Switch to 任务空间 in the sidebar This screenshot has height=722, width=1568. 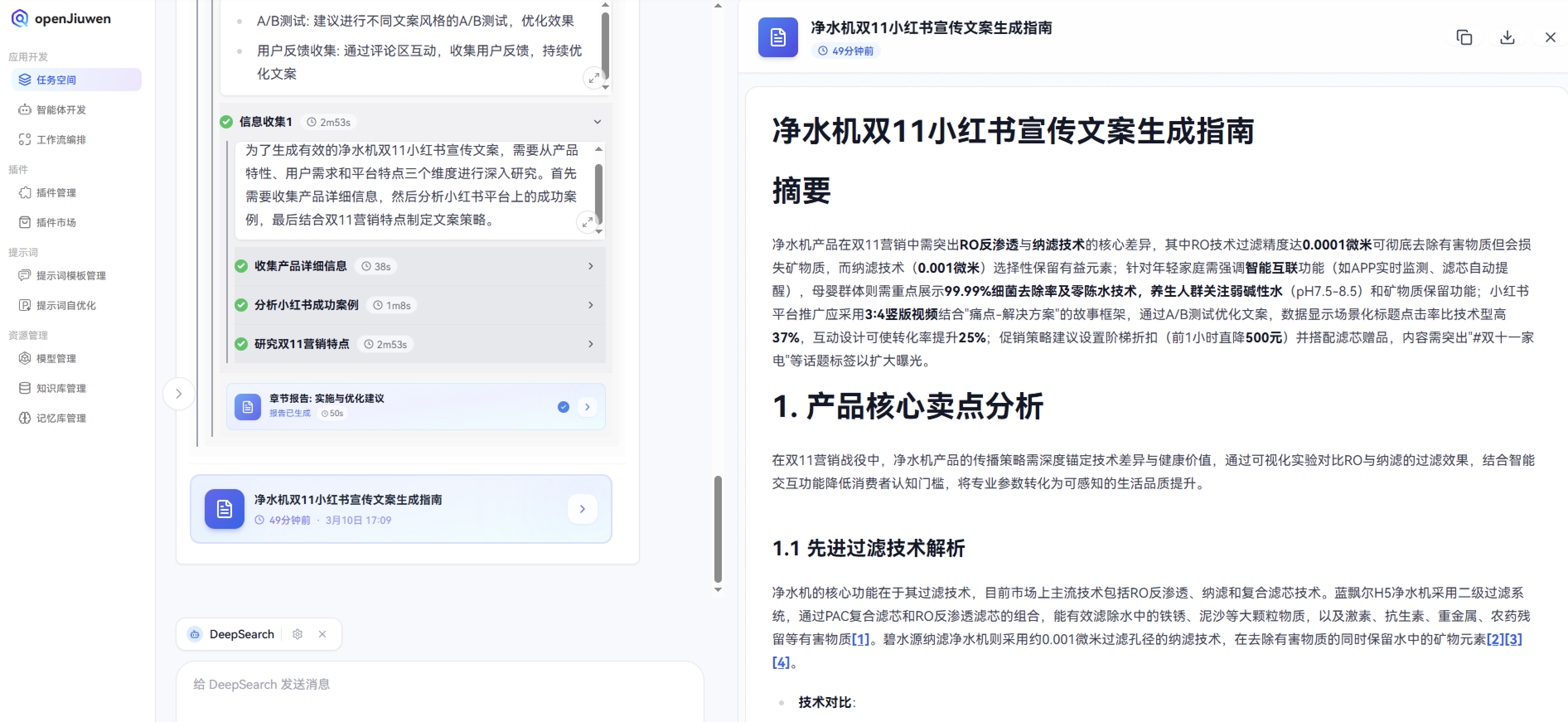click(56, 79)
